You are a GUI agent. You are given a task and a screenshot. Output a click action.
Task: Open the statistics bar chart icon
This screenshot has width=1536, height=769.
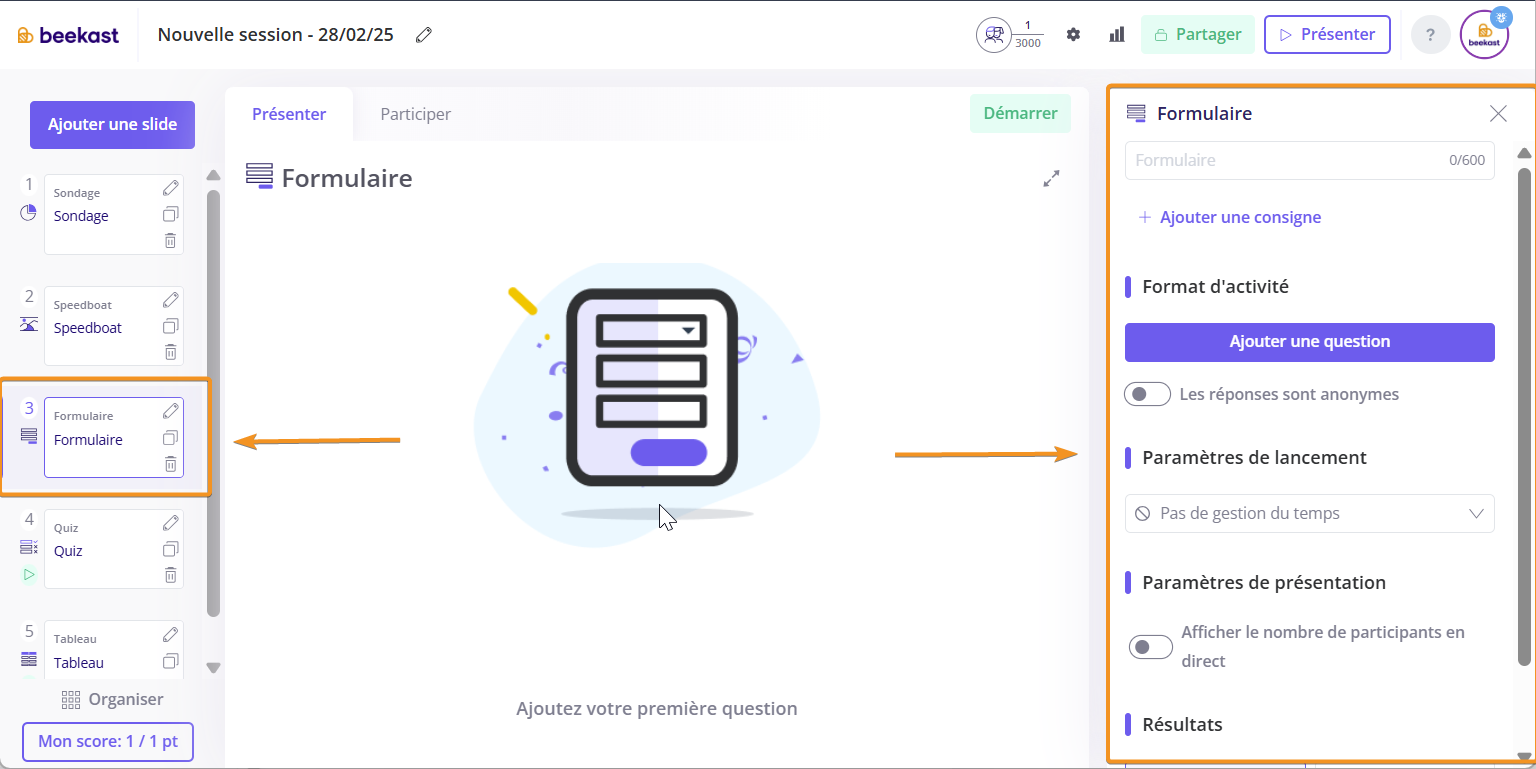coord(1116,35)
